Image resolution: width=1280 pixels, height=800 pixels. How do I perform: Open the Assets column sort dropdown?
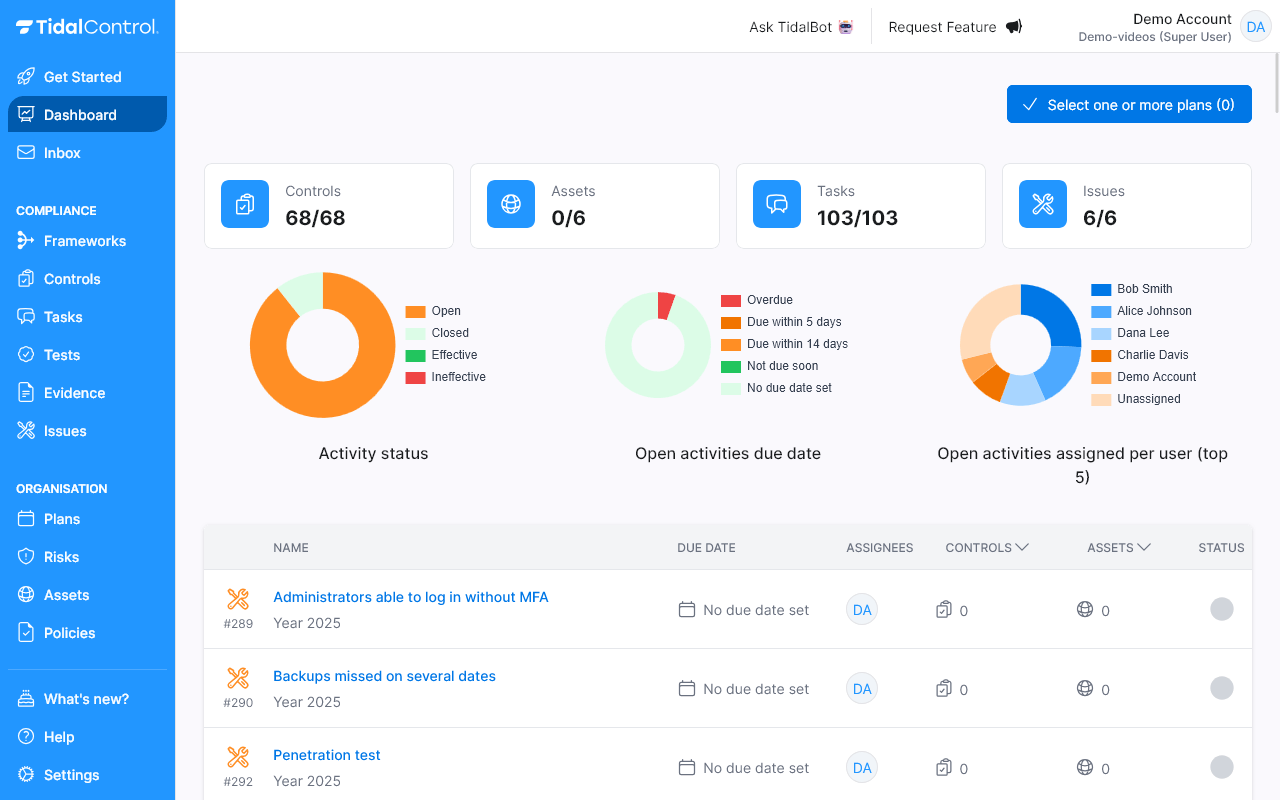coord(1146,547)
